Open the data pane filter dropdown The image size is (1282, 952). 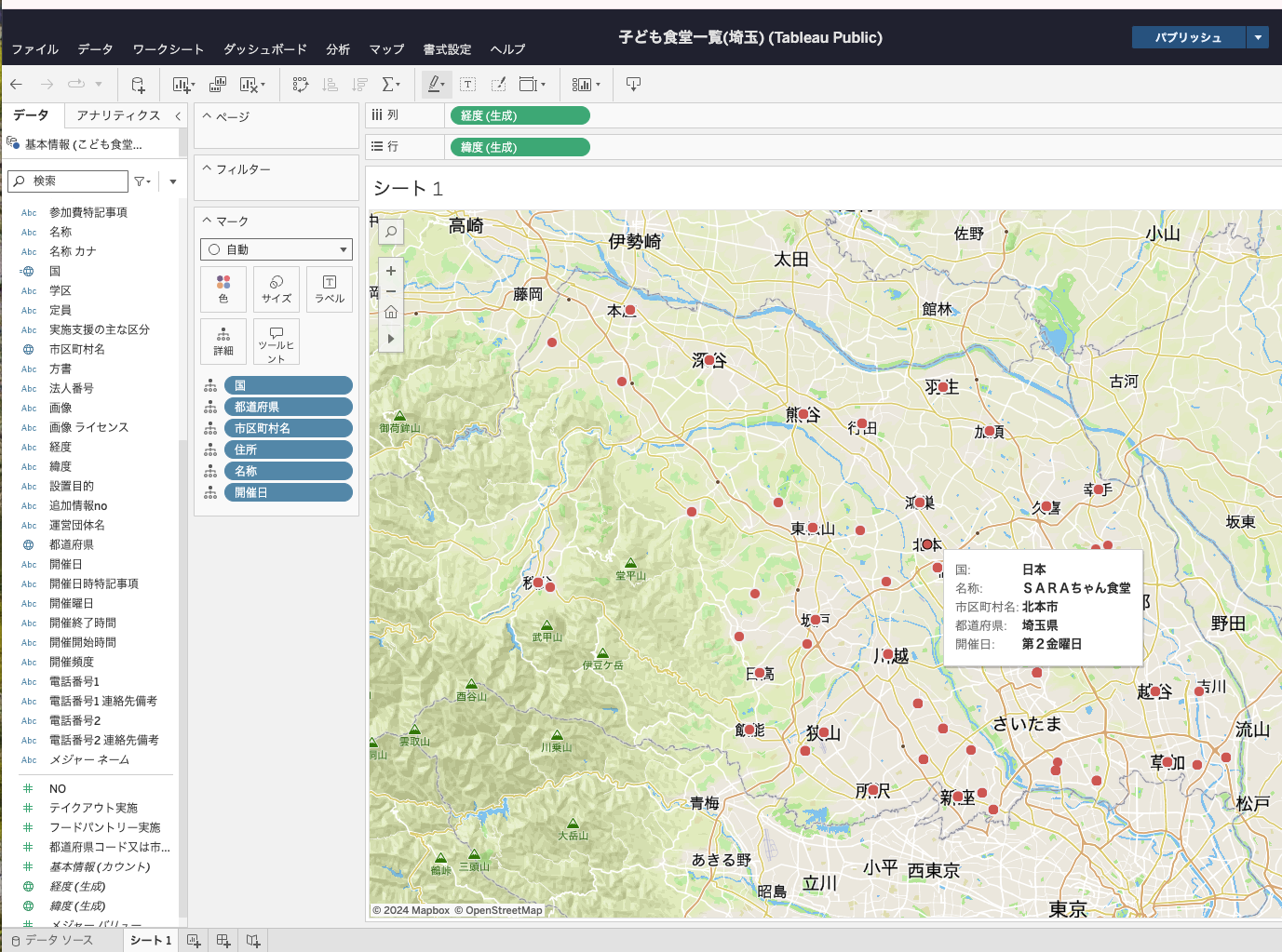point(142,181)
